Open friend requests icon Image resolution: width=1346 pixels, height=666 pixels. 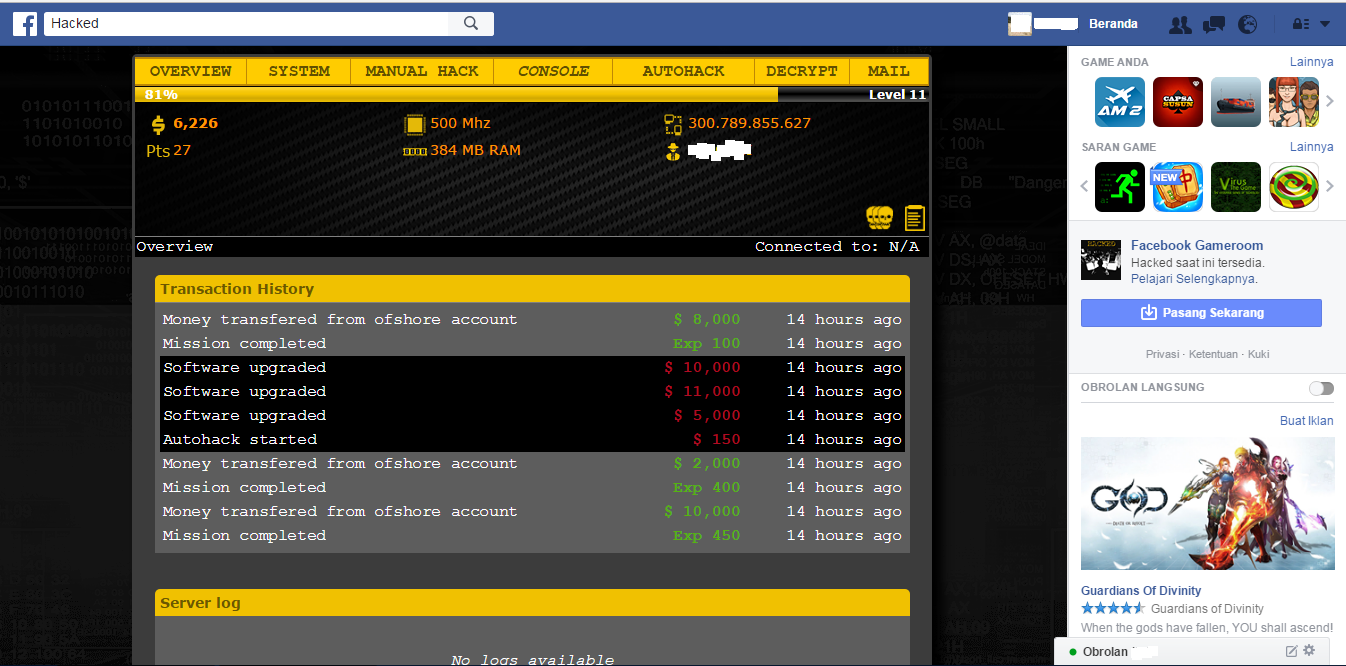1180,24
